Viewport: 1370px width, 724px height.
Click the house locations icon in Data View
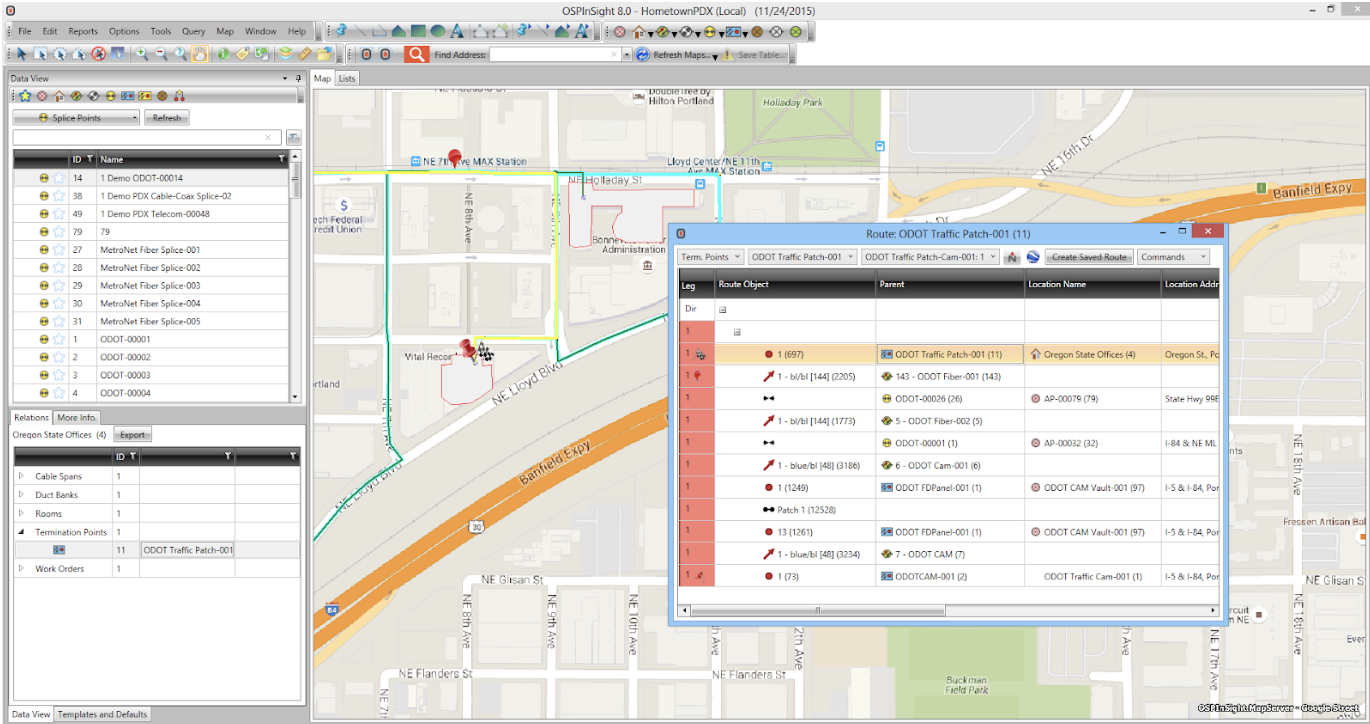click(x=59, y=96)
